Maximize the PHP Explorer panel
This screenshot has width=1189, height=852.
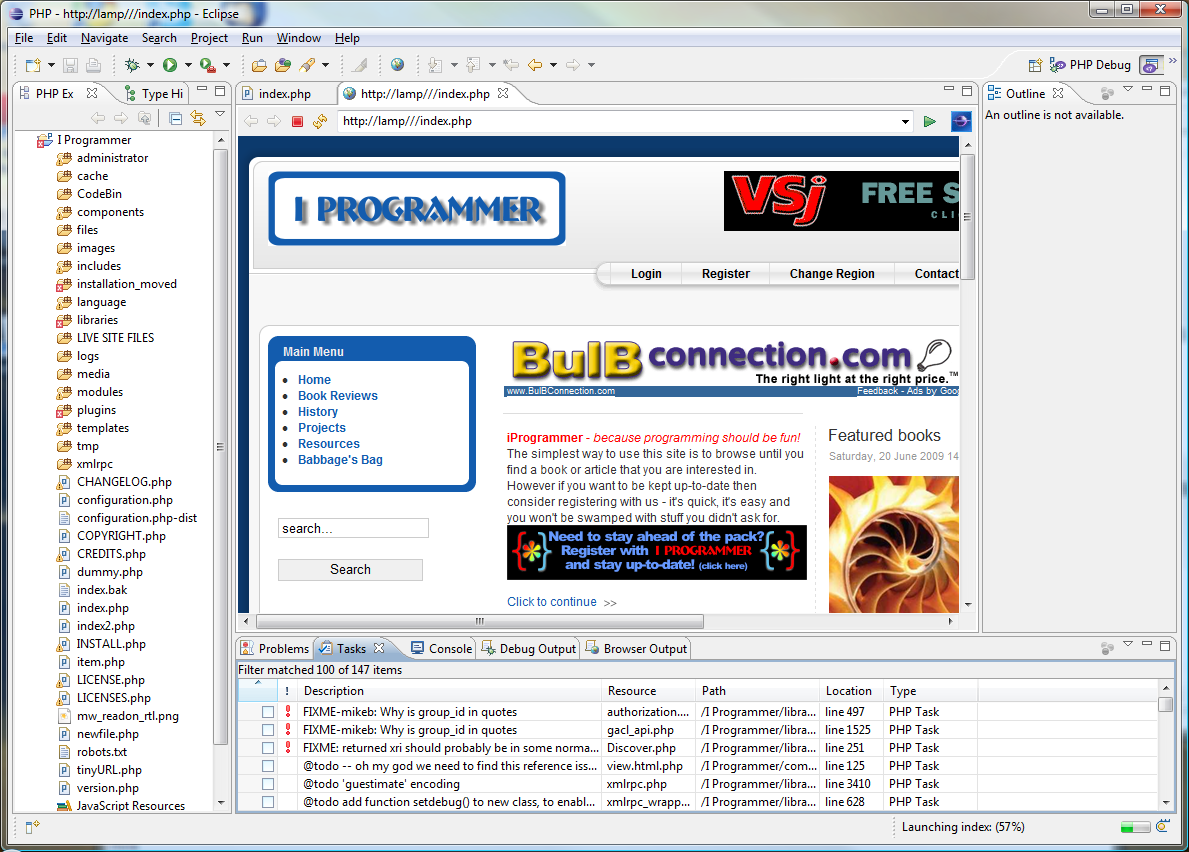[220, 91]
